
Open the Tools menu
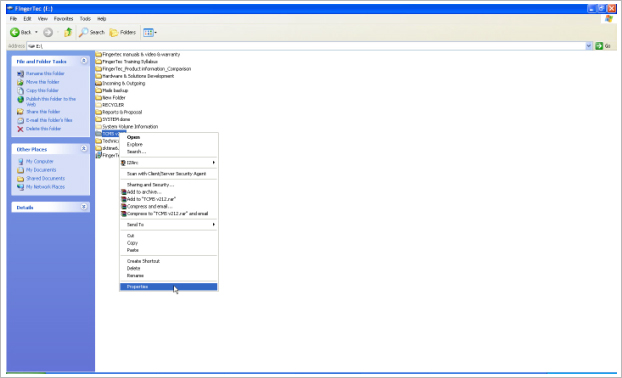[x=85, y=19]
